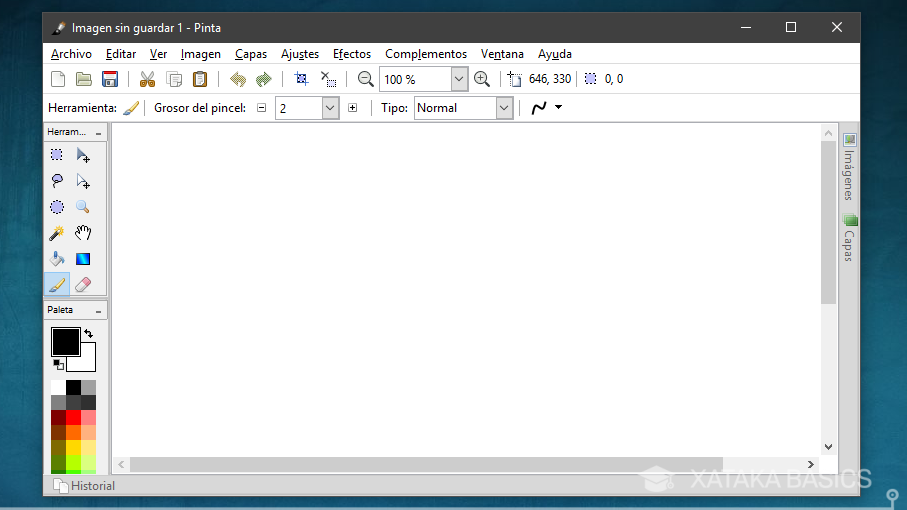Open the Capas menu
The height and width of the screenshot is (510, 907).
[x=250, y=54]
